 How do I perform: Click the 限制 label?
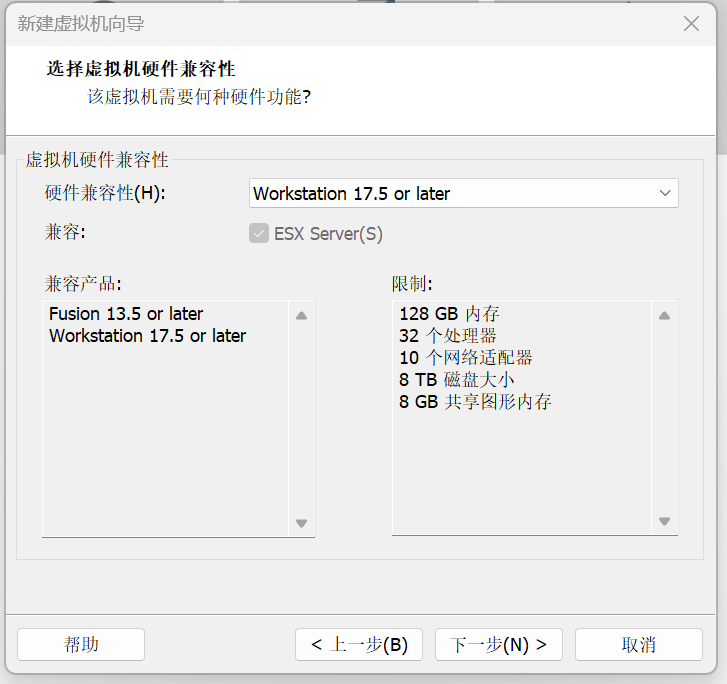coord(412,283)
